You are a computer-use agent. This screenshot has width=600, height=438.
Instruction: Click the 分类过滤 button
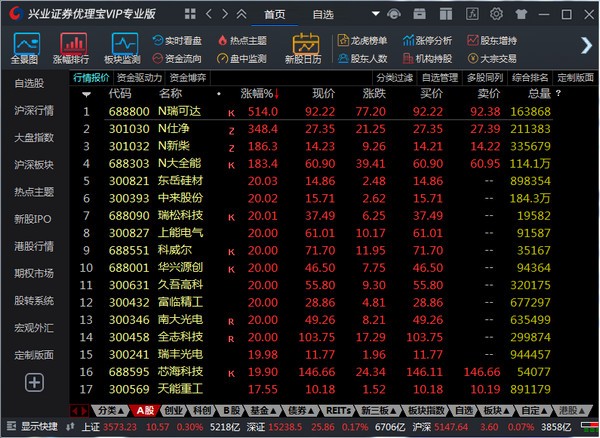(x=395, y=78)
